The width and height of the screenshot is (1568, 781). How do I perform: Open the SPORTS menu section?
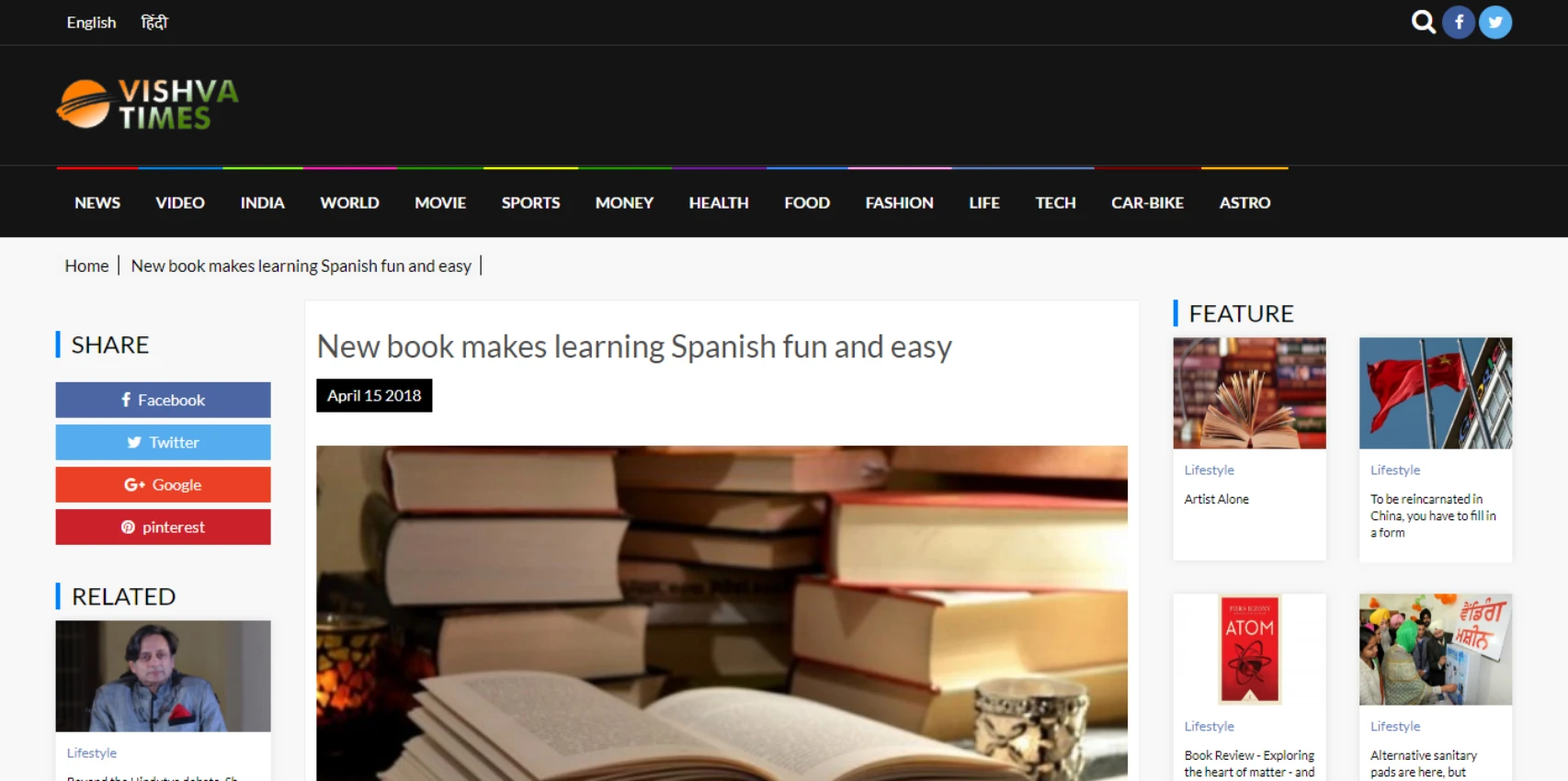530,202
